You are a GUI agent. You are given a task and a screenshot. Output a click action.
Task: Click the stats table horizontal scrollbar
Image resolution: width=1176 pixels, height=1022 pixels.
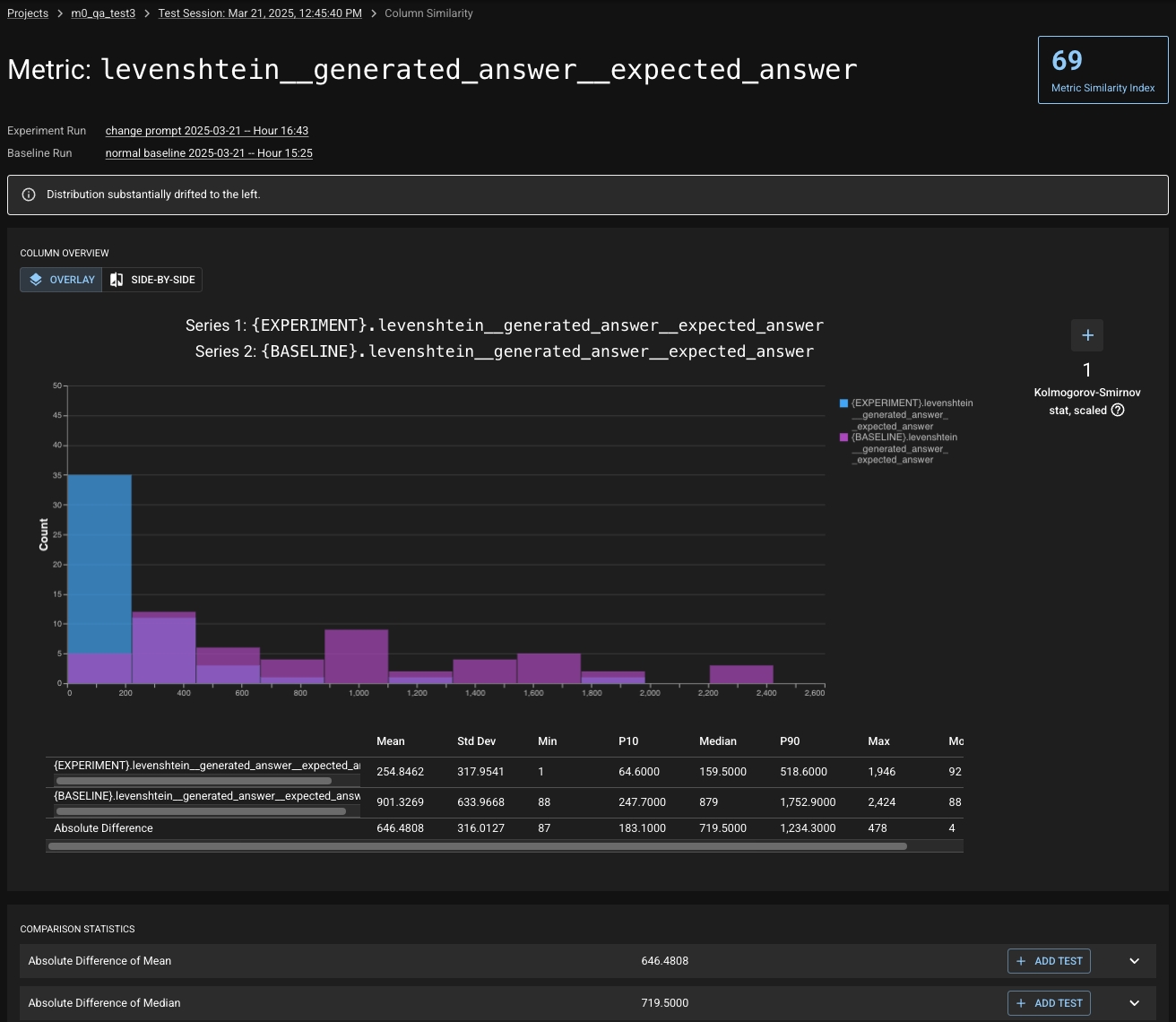pos(477,846)
